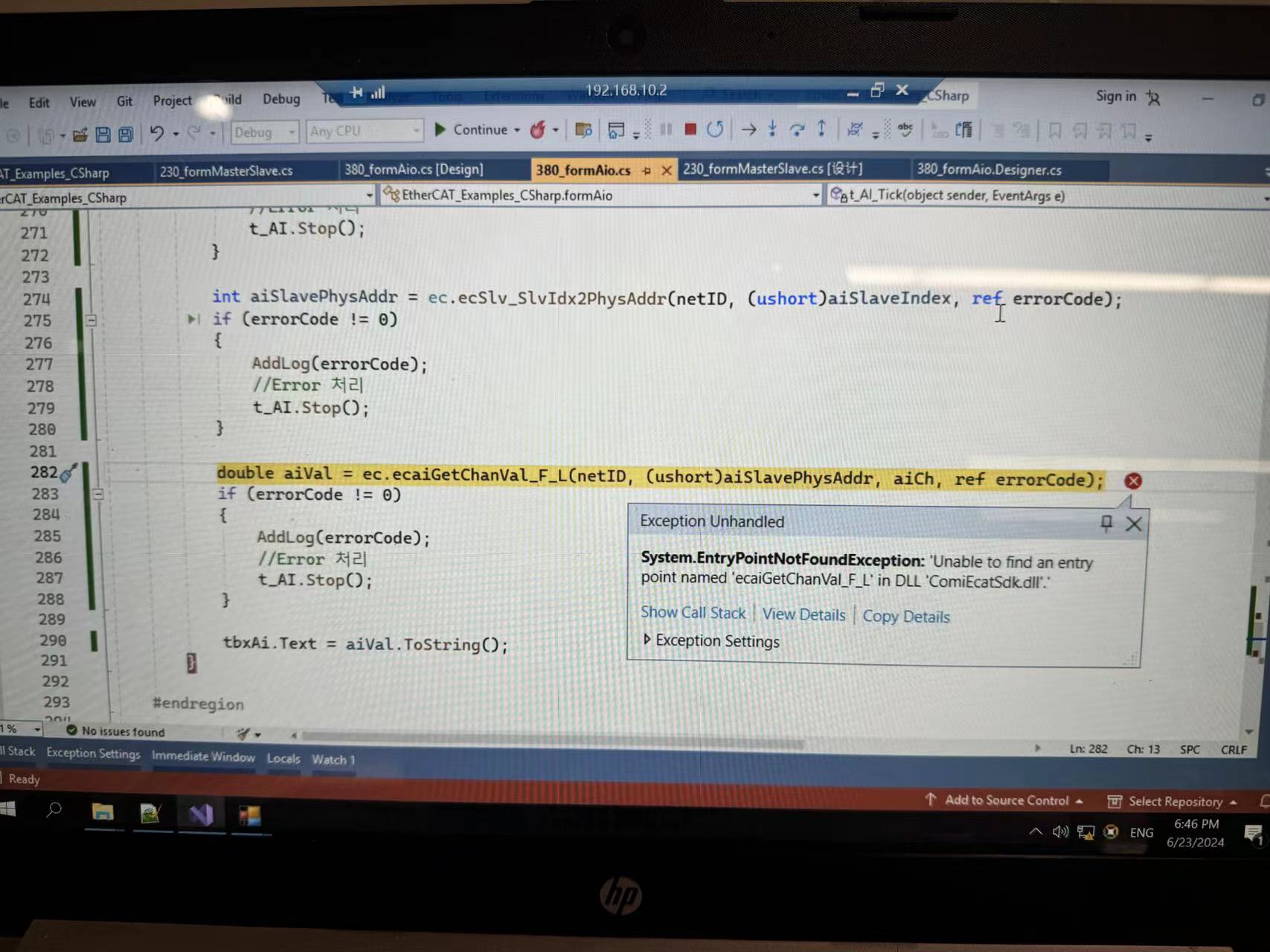Click the CRLF line ending indicator

(x=1234, y=750)
